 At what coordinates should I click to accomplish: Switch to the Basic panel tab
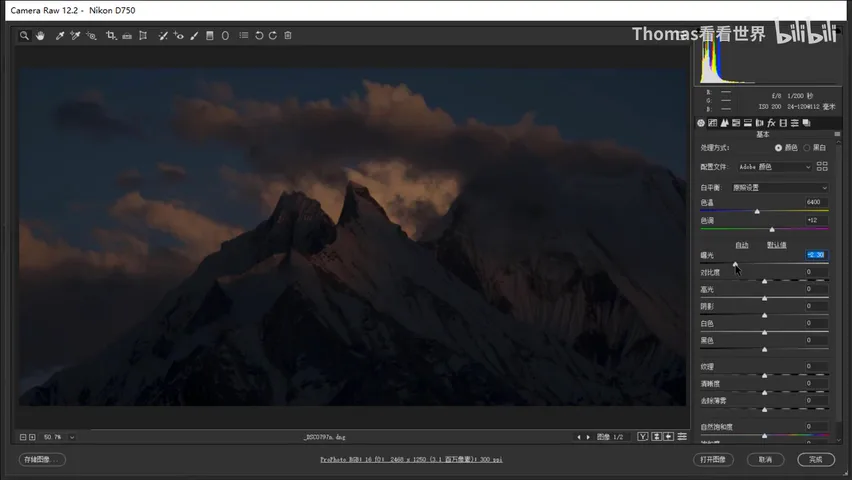(x=701, y=123)
